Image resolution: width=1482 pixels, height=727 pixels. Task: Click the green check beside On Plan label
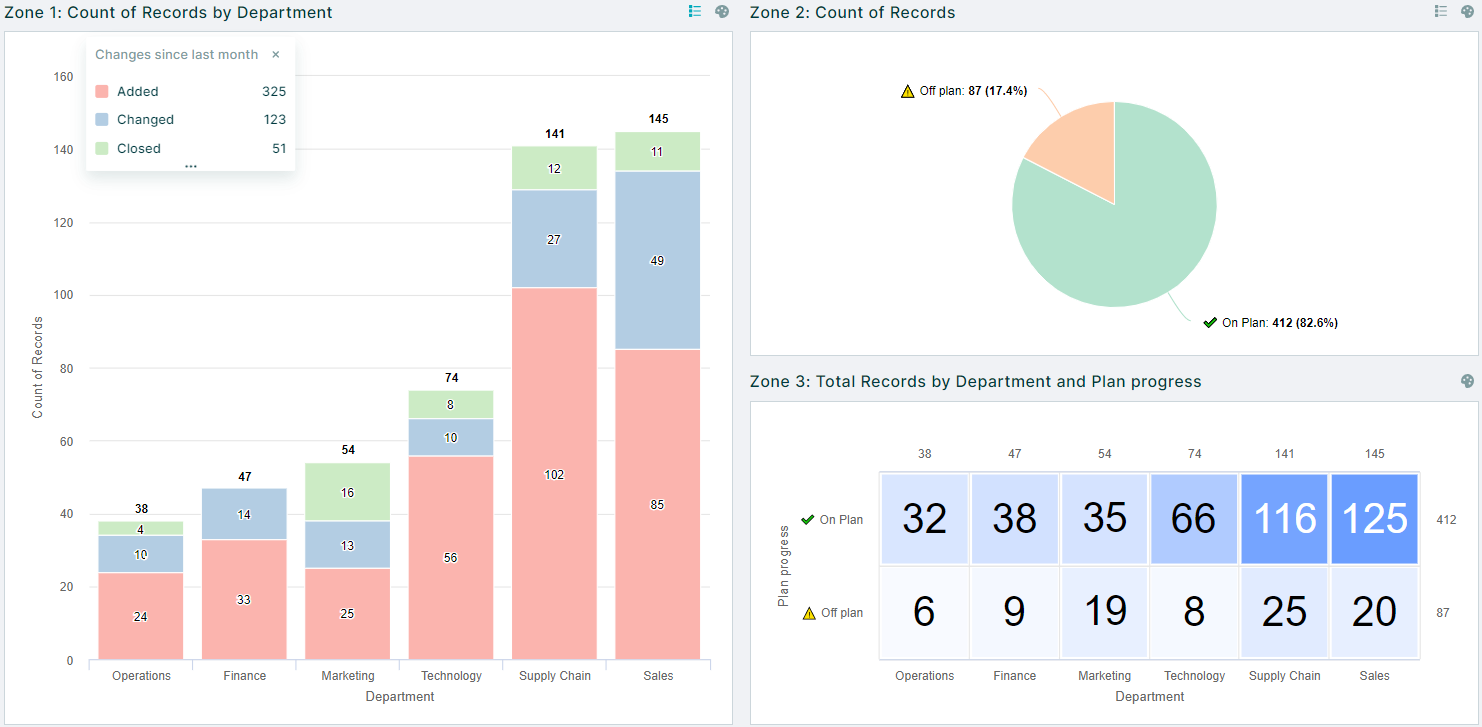pyautogui.click(x=1210, y=323)
